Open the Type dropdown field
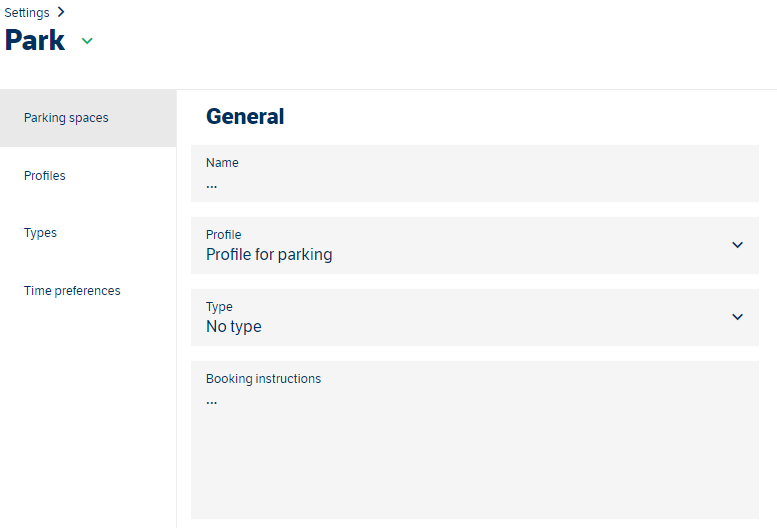The width and height of the screenshot is (777, 528). click(474, 317)
